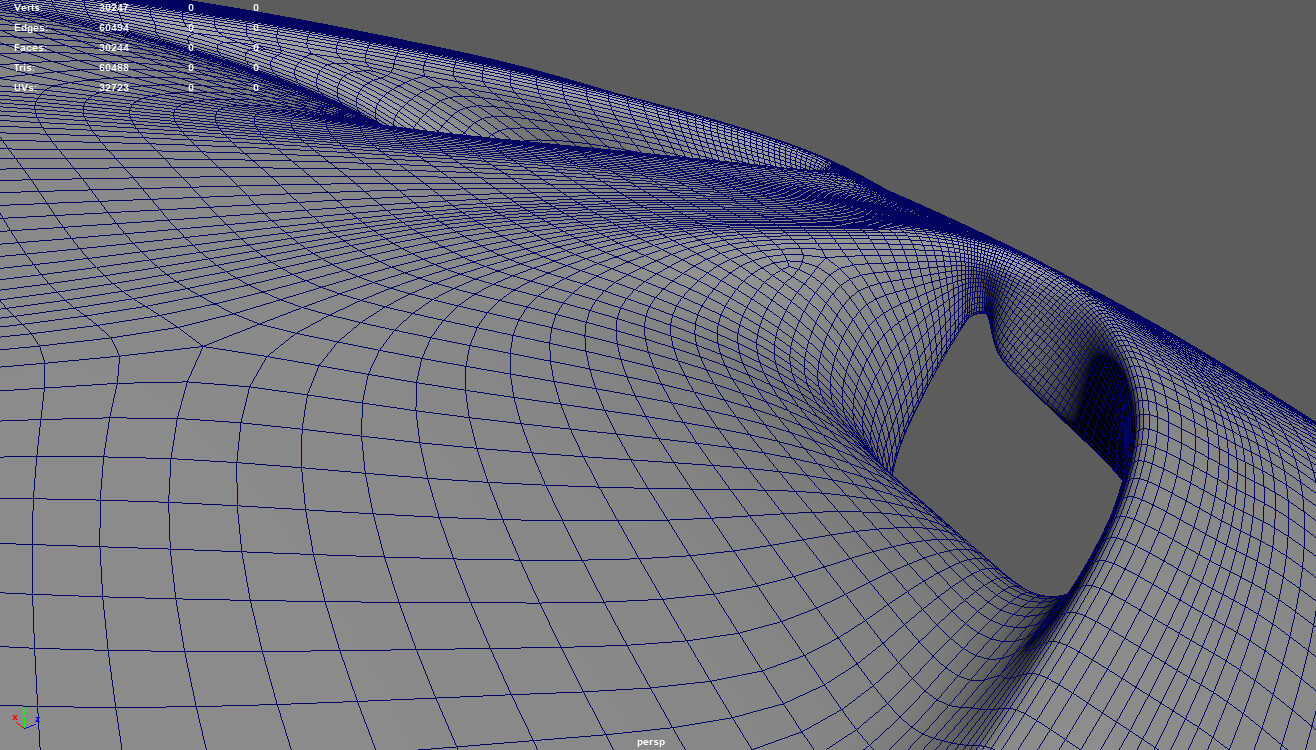The width and height of the screenshot is (1316, 750).
Task: Click the red X axis label on gizmo
Action: 15,718
